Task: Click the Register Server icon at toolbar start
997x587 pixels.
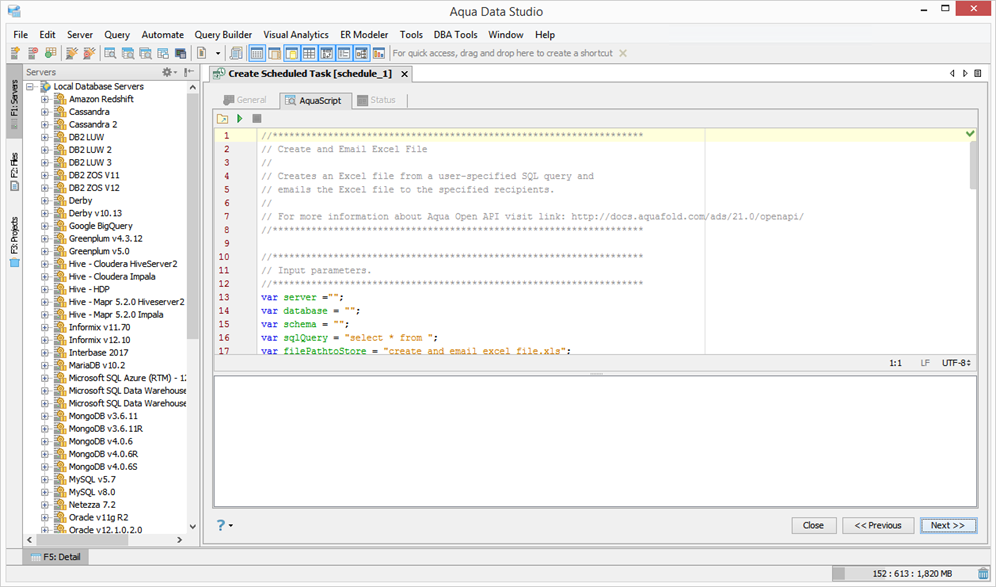Action: coord(15,53)
